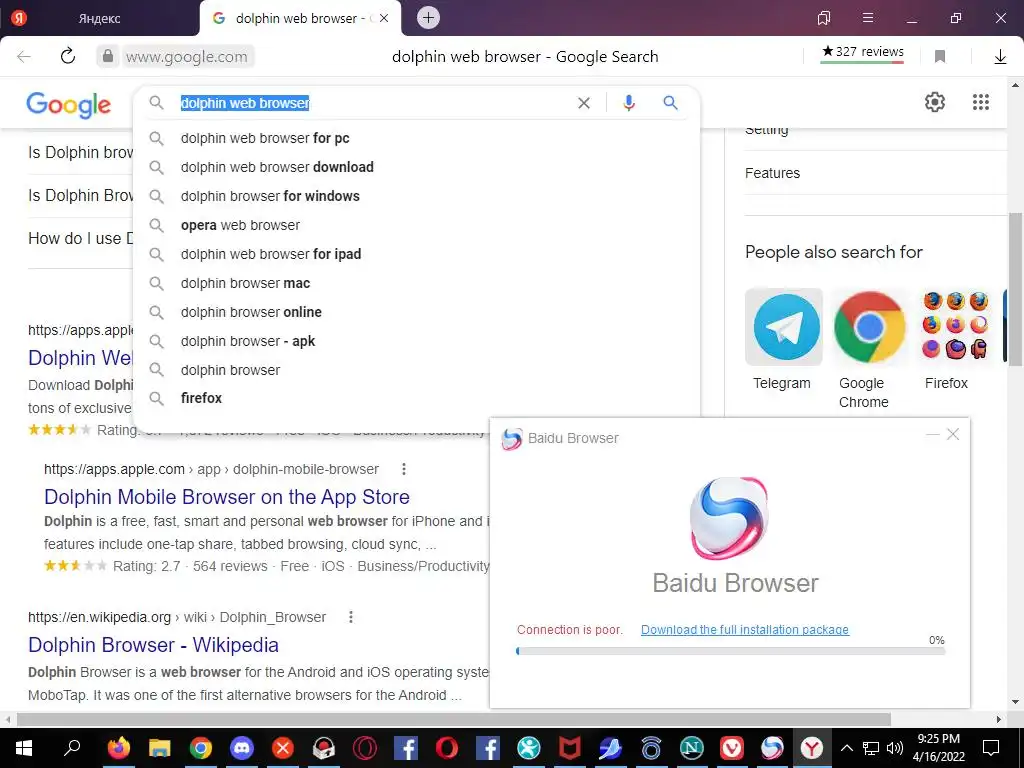1024x768 pixels.
Task: Click the Yandex logo icon in tab bar
Action: tap(19, 18)
